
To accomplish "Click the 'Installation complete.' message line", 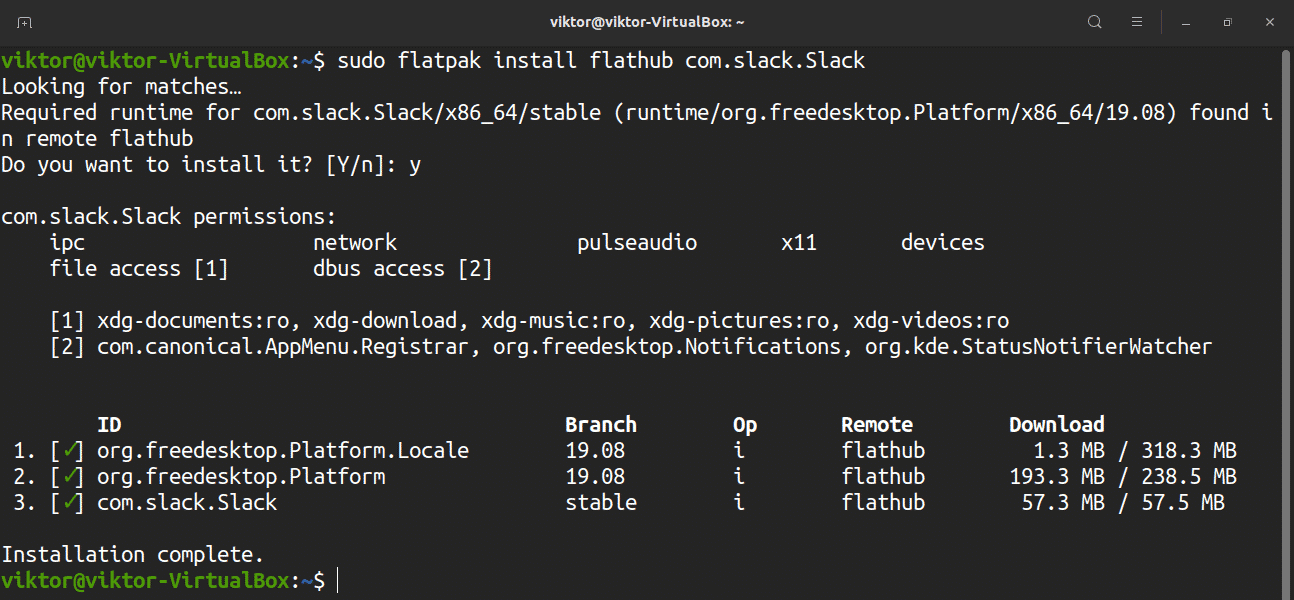I will coord(133,555).
